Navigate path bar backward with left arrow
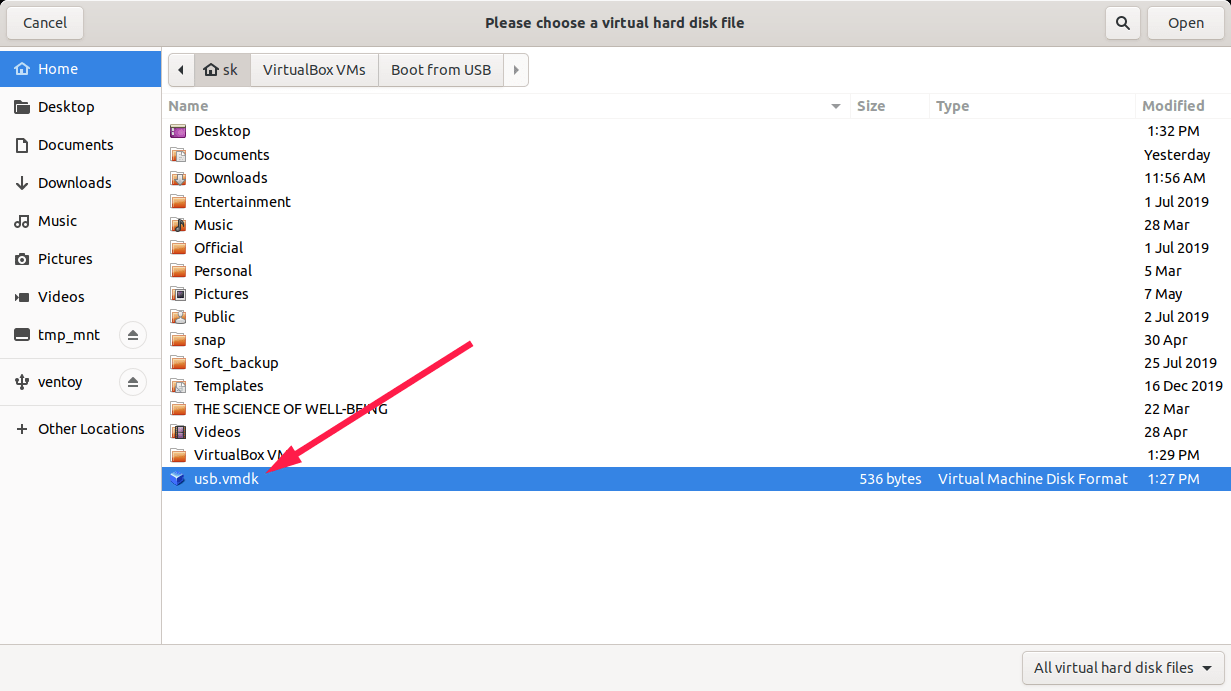The width and height of the screenshot is (1231, 691). point(181,70)
